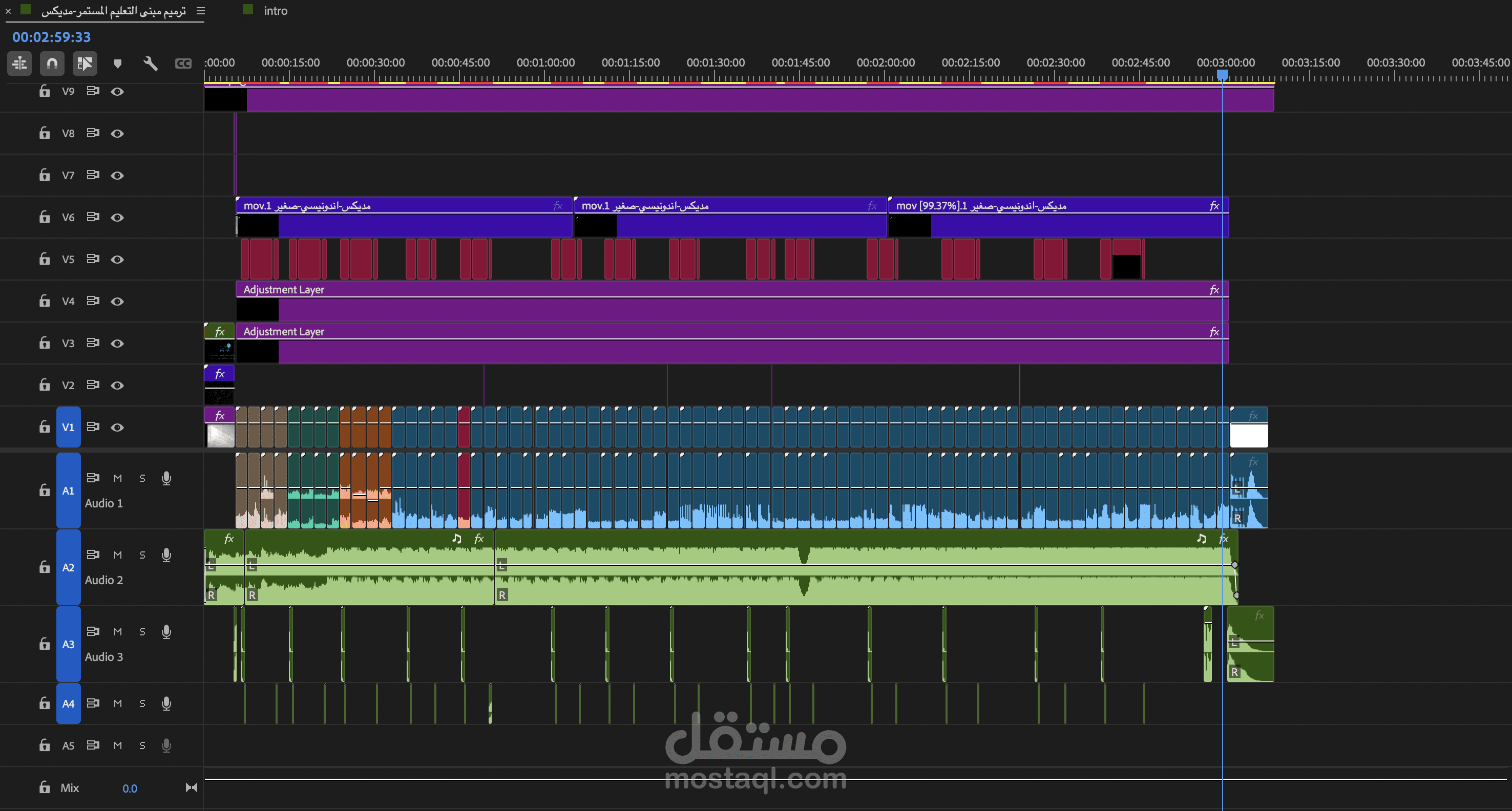This screenshot has height=811, width=1512.
Task: Toggle sync lock on V9 track
Action: (93, 91)
